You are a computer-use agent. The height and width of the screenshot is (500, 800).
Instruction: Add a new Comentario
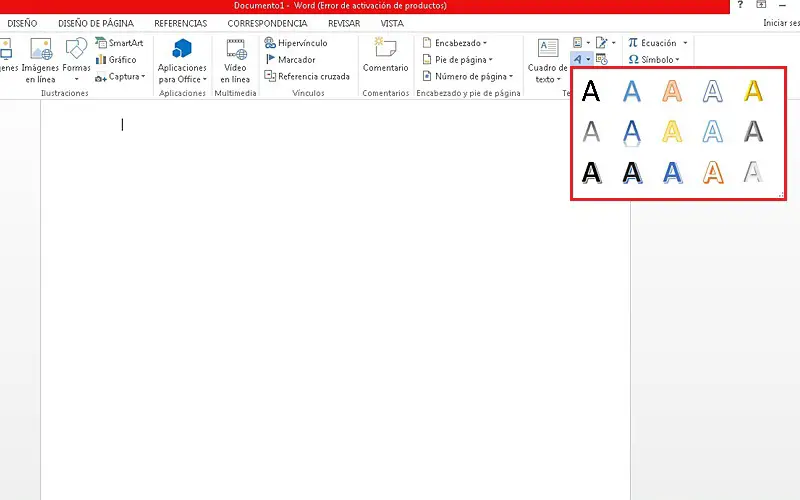coord(386,55)
